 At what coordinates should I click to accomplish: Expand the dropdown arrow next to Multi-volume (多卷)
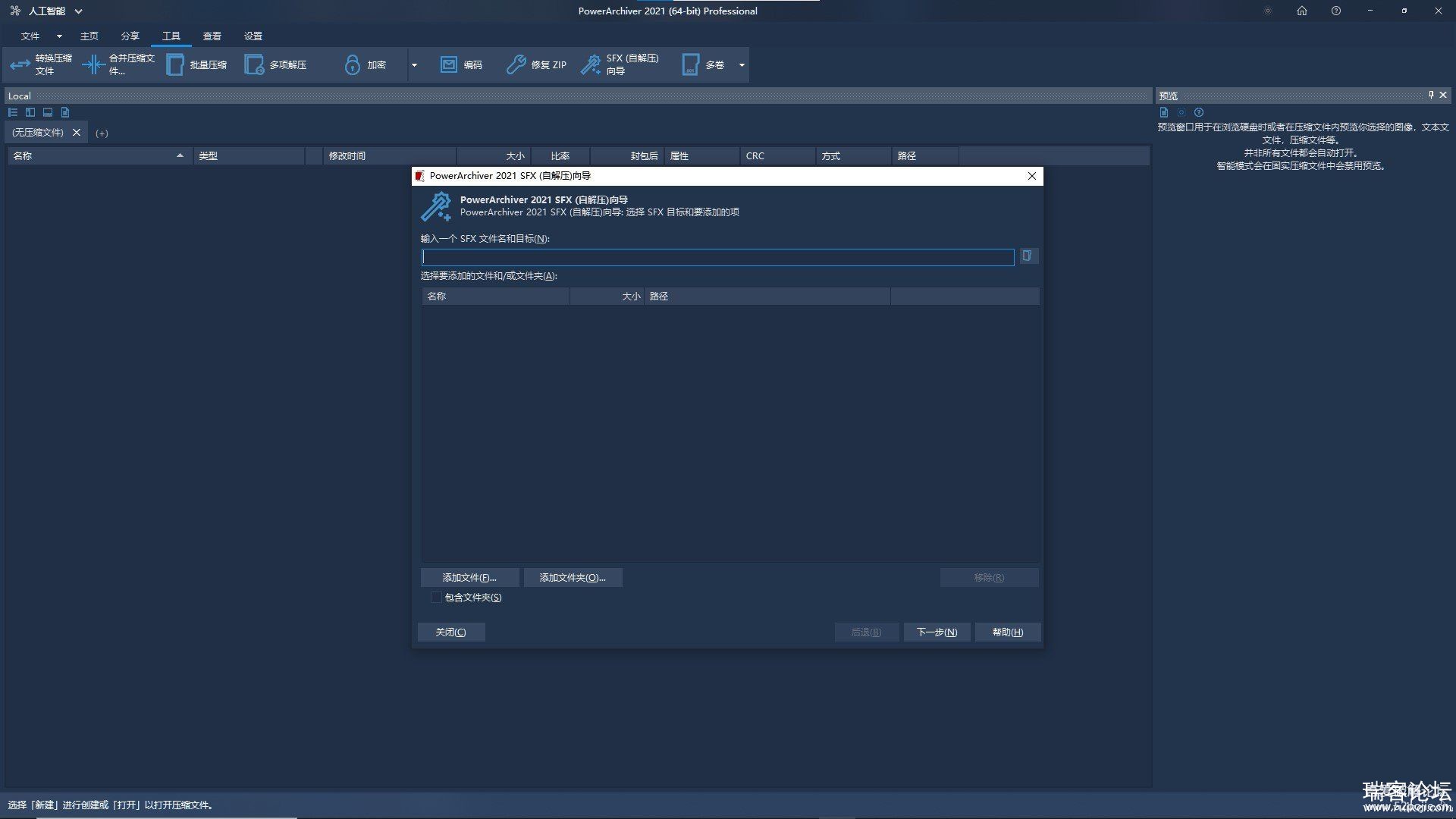(742, 65)
